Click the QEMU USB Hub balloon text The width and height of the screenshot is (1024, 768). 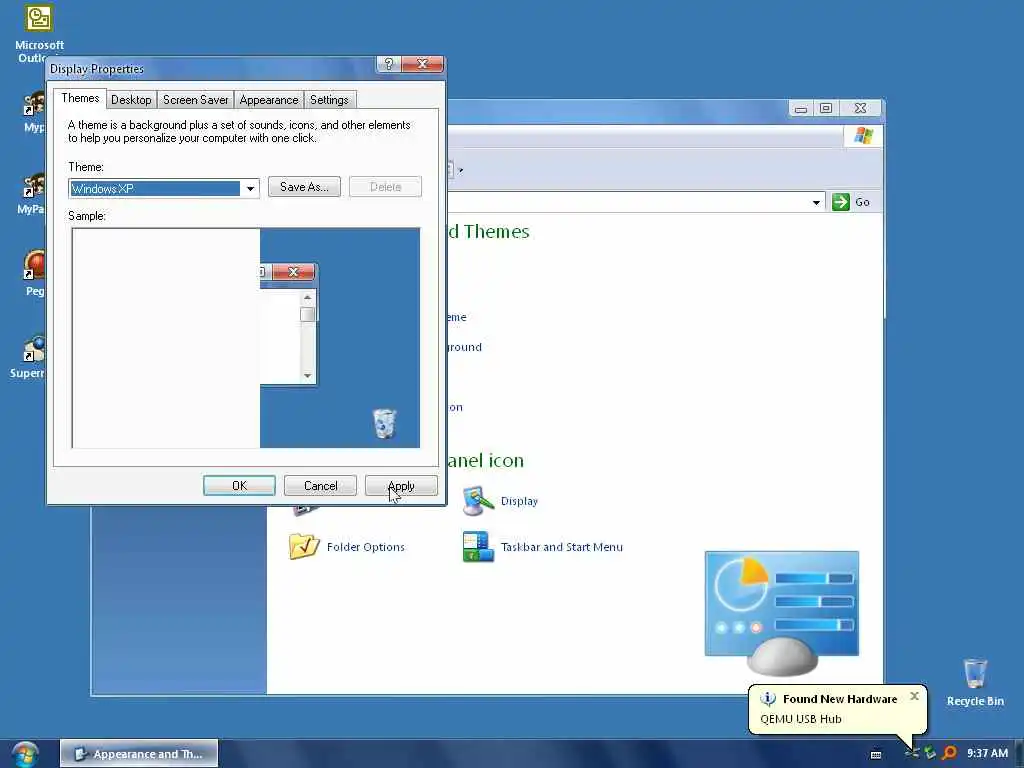click(x=801, y=719)
